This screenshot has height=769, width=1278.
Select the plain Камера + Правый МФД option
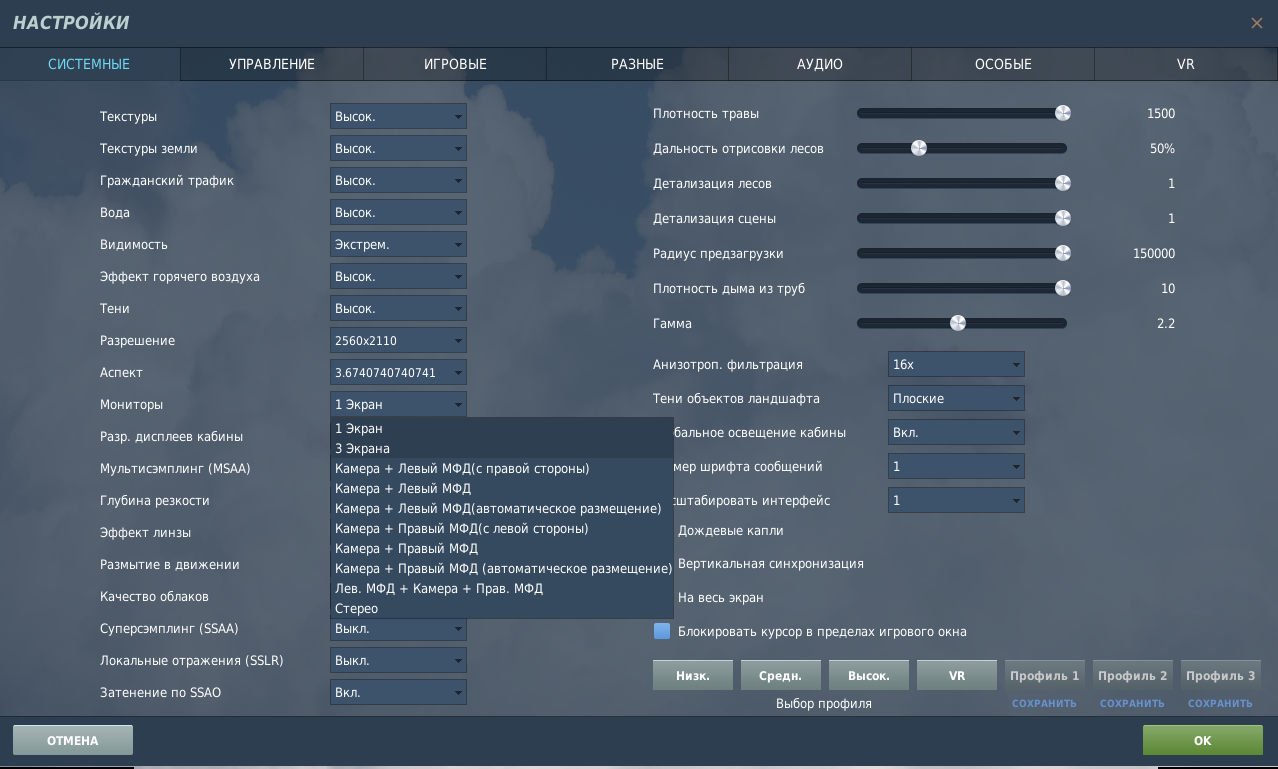(x=502, y=548)
